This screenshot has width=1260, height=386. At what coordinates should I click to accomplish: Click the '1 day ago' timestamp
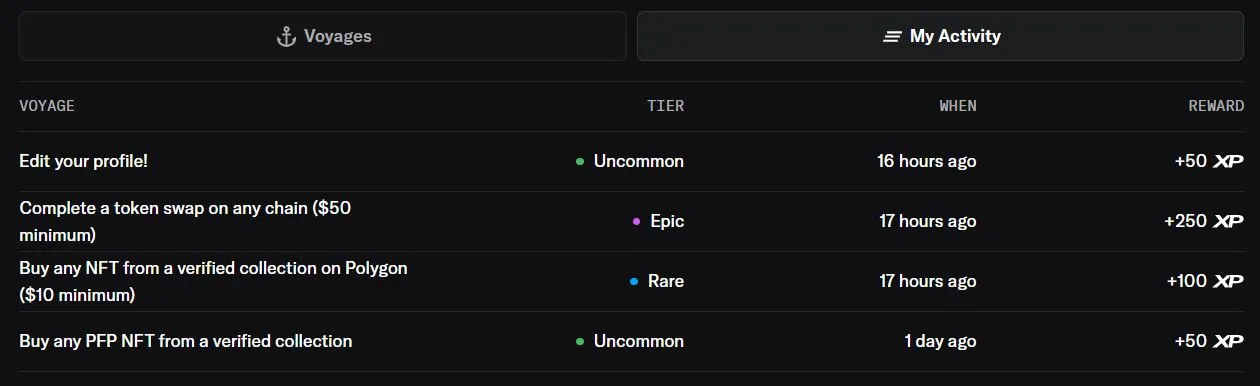point(940,341)
